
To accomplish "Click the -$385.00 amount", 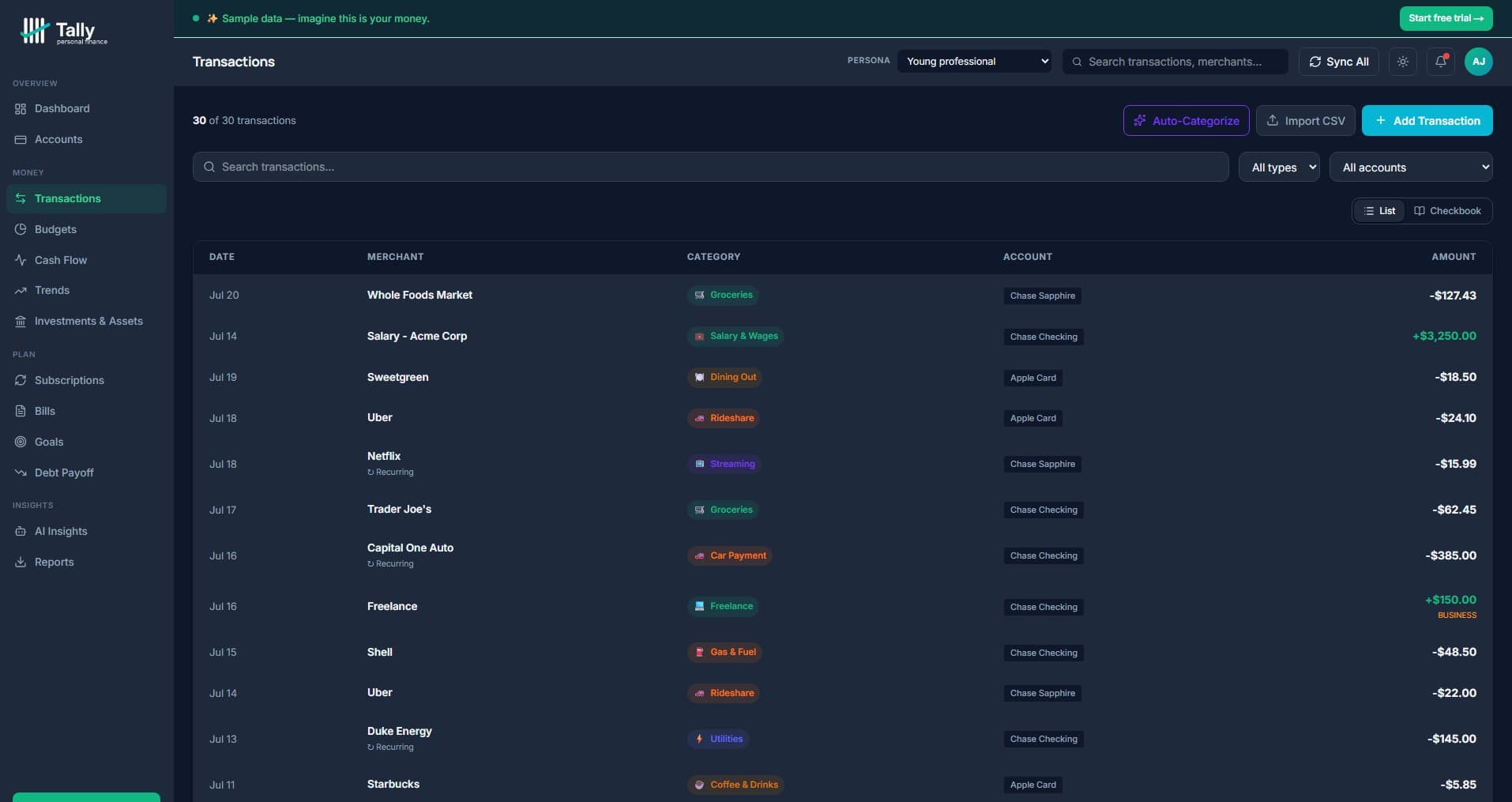I will [1450, 556].
